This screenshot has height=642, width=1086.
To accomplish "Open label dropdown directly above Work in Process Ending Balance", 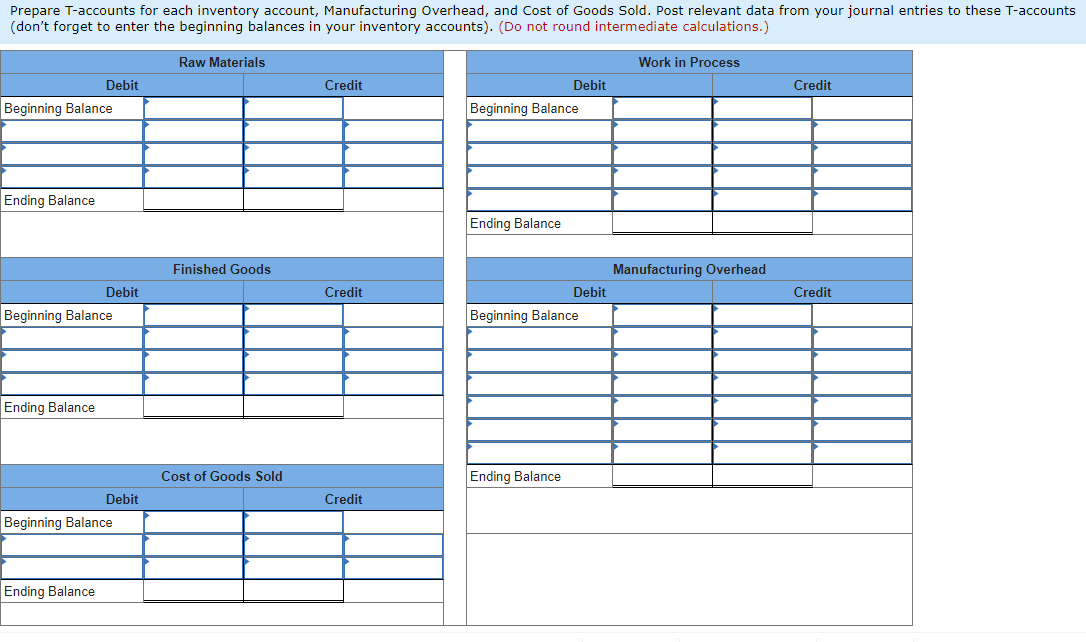I will (540, 200).
